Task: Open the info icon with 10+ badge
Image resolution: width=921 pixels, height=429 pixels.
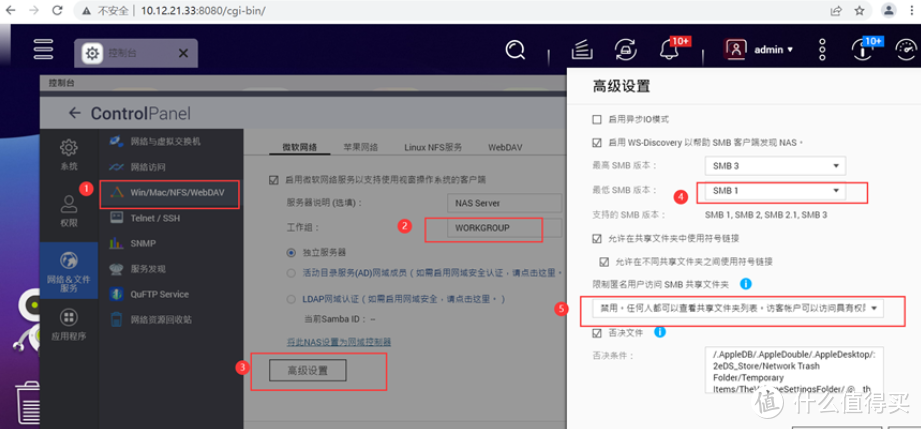Action: [x=862, y=51]
